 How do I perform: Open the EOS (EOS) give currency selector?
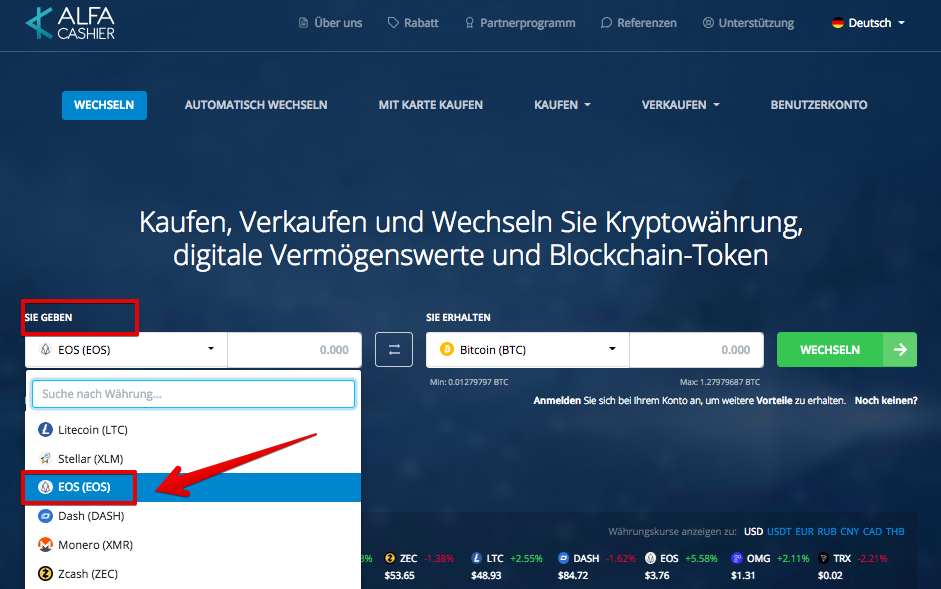tap(127, 349)
